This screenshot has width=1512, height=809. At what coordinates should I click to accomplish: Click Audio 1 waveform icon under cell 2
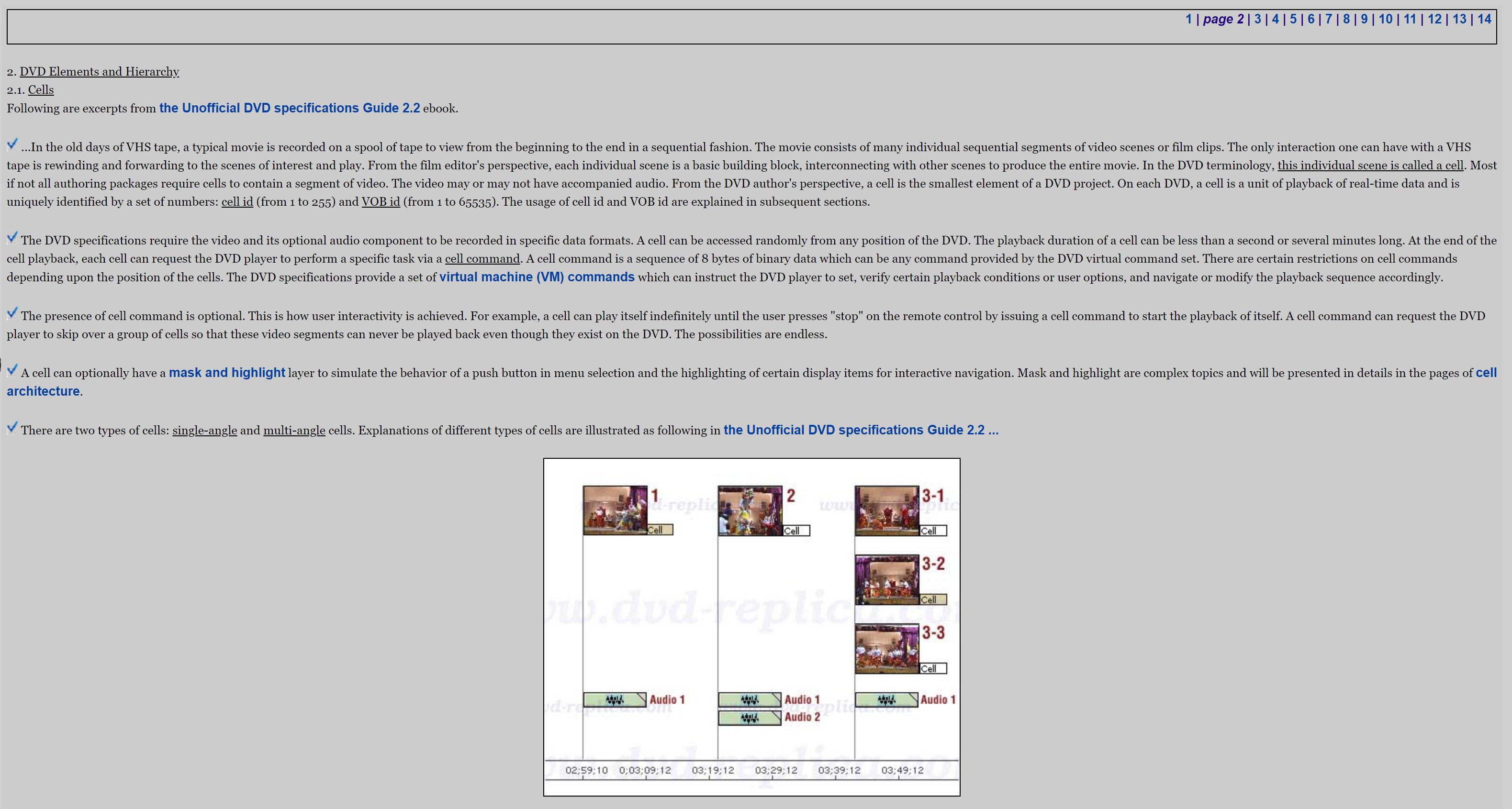750,699
